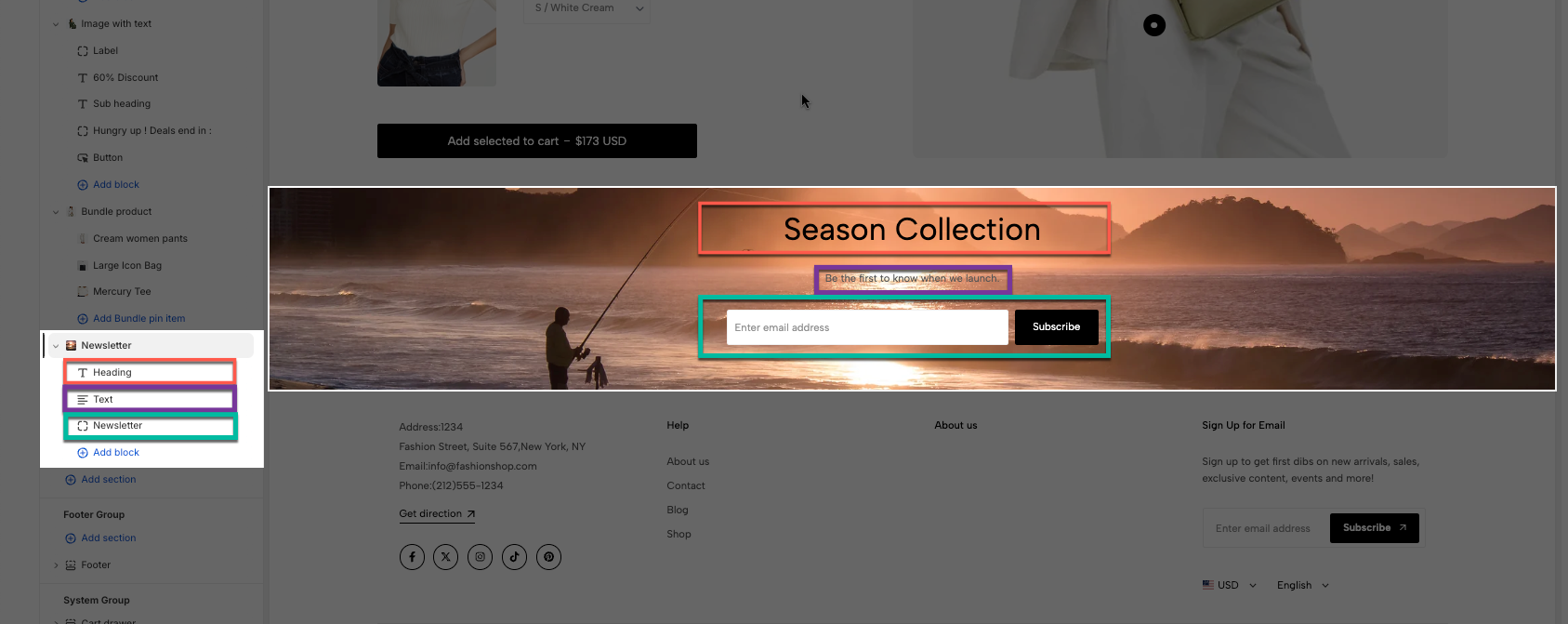Add block under the Newsletter section
The height and width of the screenshot is (624, 1568).
109,453
